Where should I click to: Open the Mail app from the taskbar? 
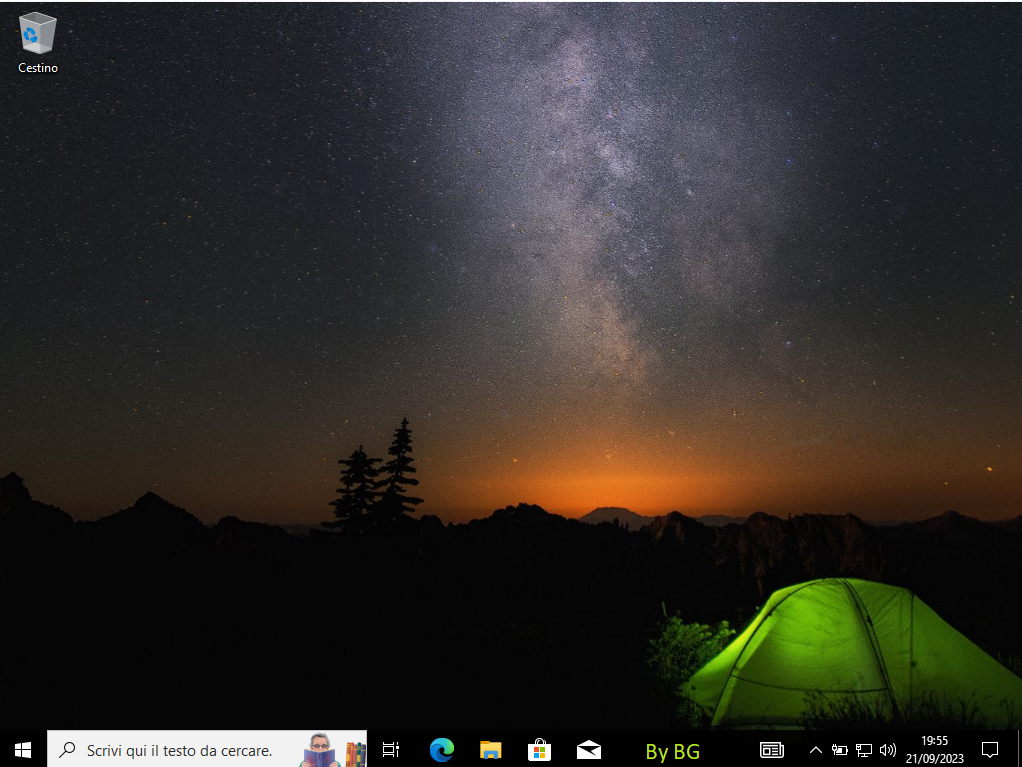[x=589, y=750]
